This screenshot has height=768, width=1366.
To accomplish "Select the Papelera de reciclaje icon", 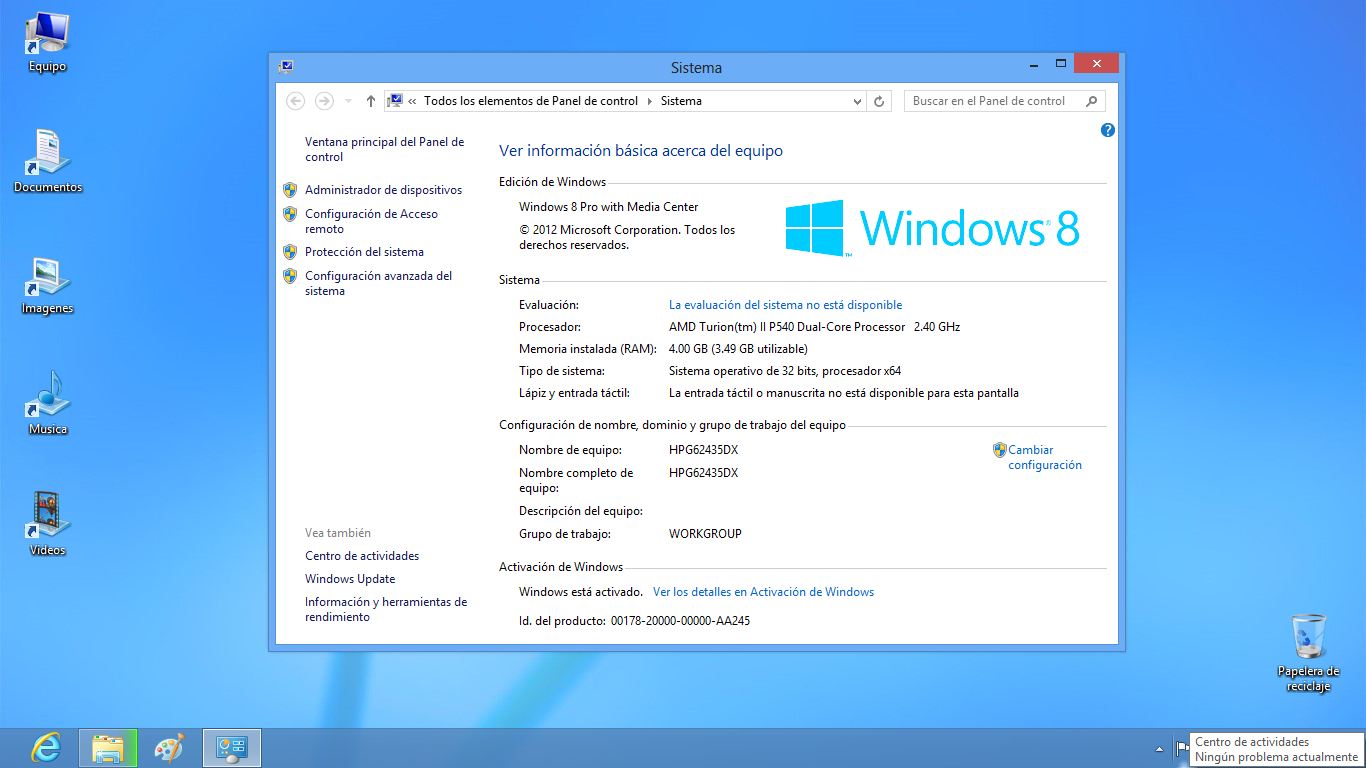I will click(1308, 653).
